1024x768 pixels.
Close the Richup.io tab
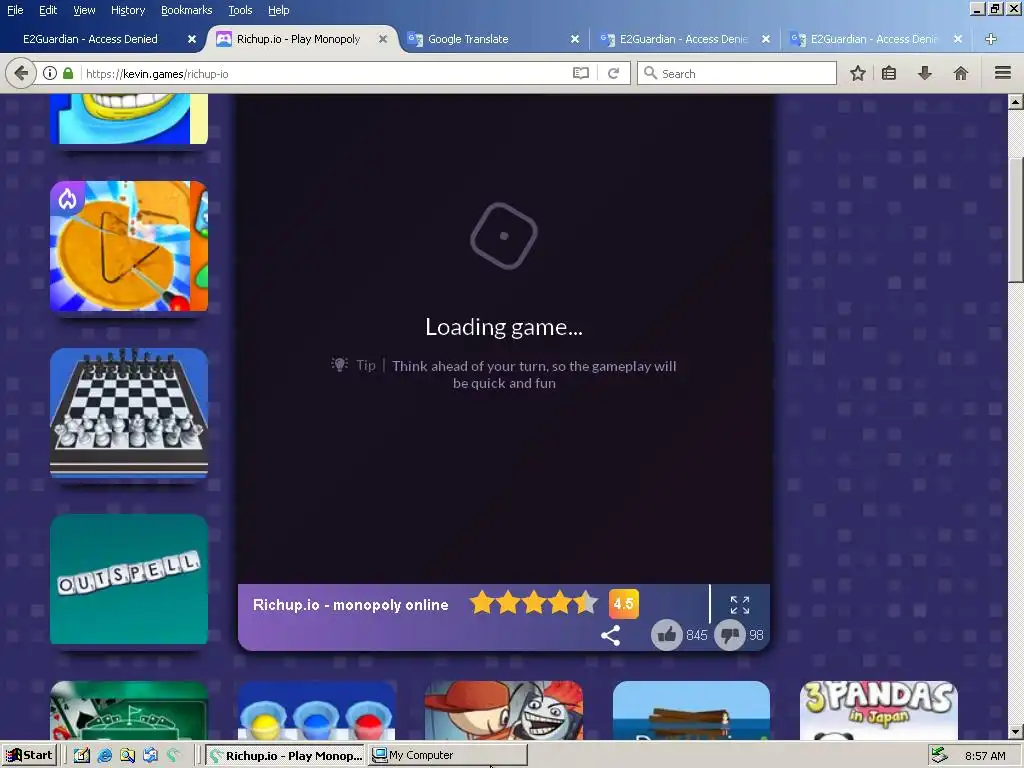[383, 39]
